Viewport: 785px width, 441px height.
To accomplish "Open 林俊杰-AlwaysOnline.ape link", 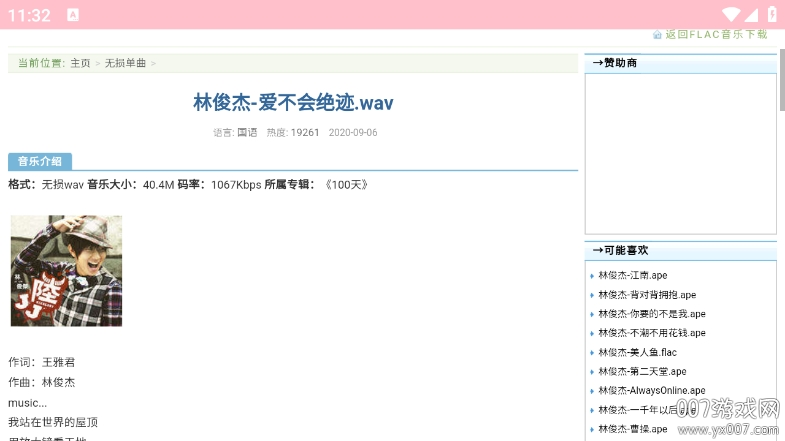I will (x=652, y=390).
